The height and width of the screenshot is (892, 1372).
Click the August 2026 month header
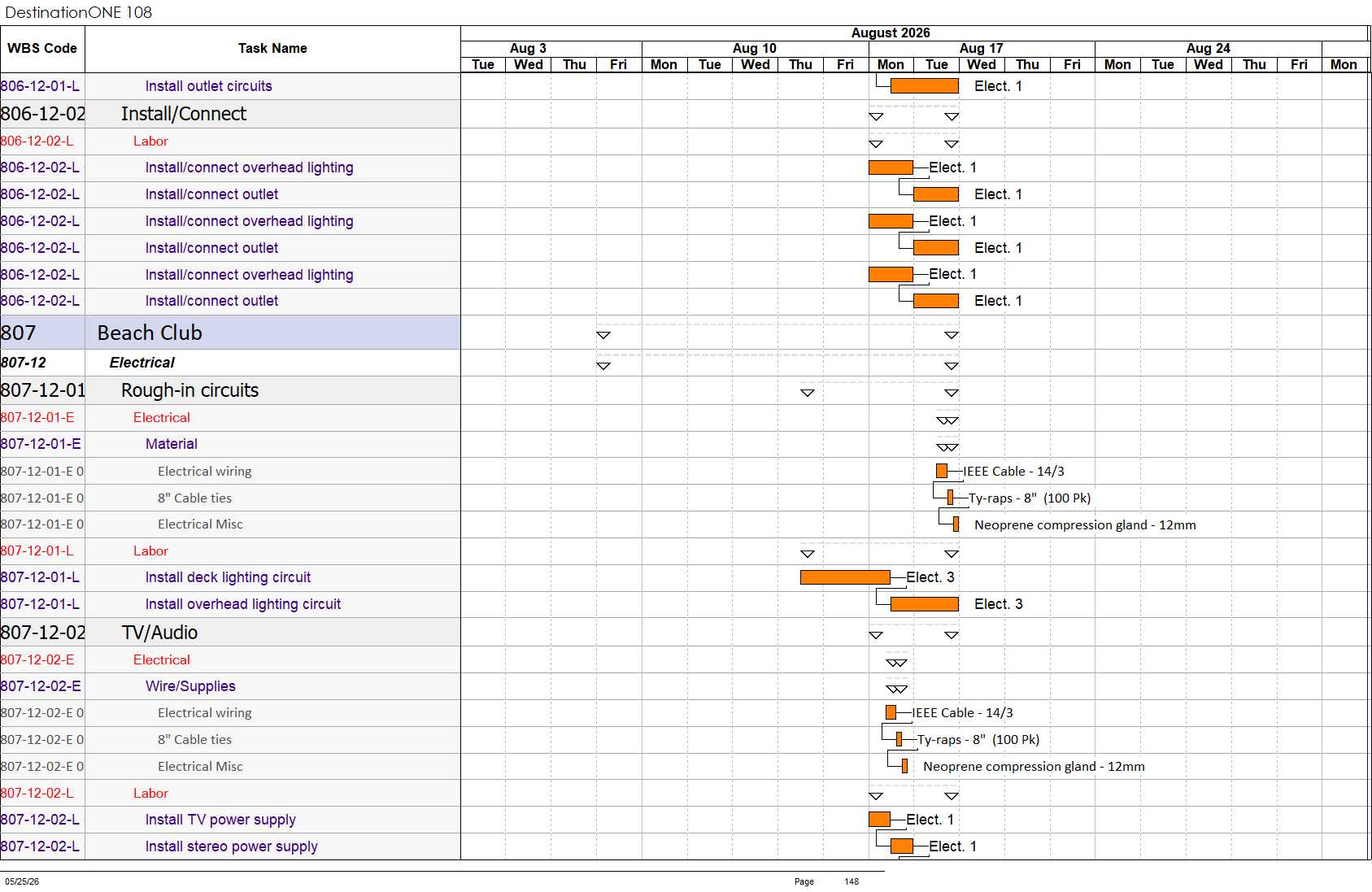(891, 33)
